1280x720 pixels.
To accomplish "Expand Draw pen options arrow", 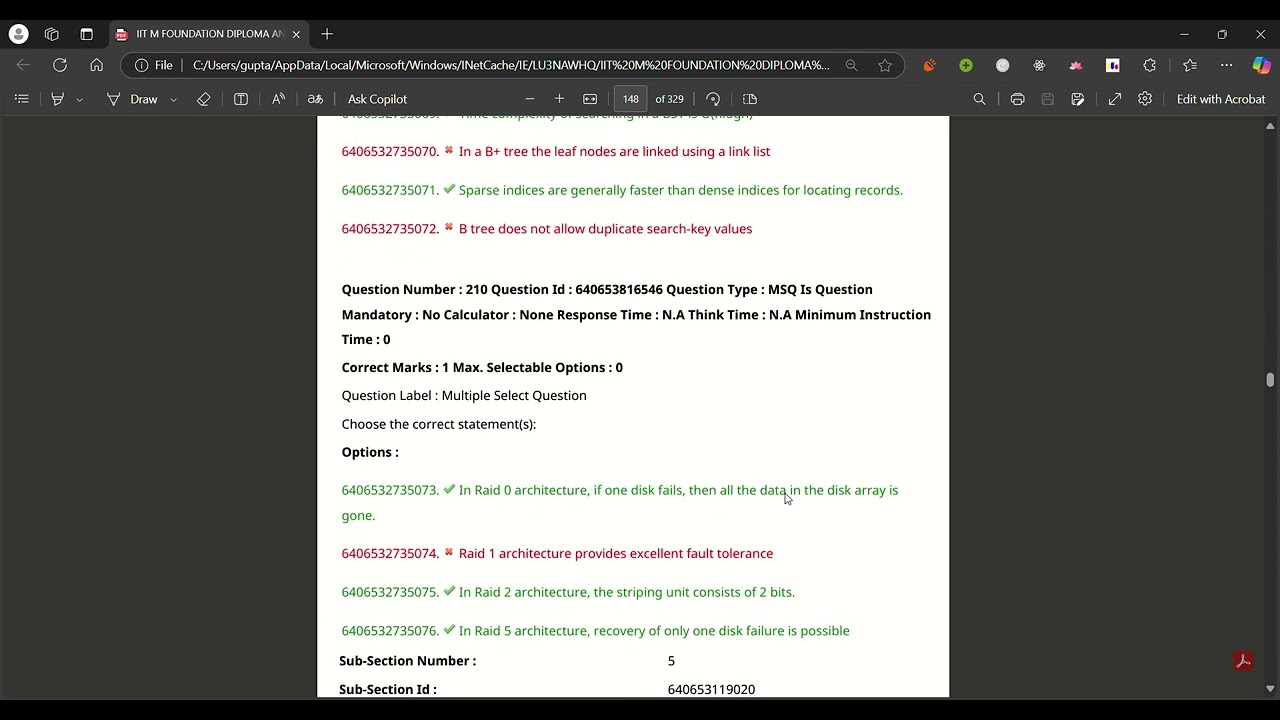I will point(173,99).
